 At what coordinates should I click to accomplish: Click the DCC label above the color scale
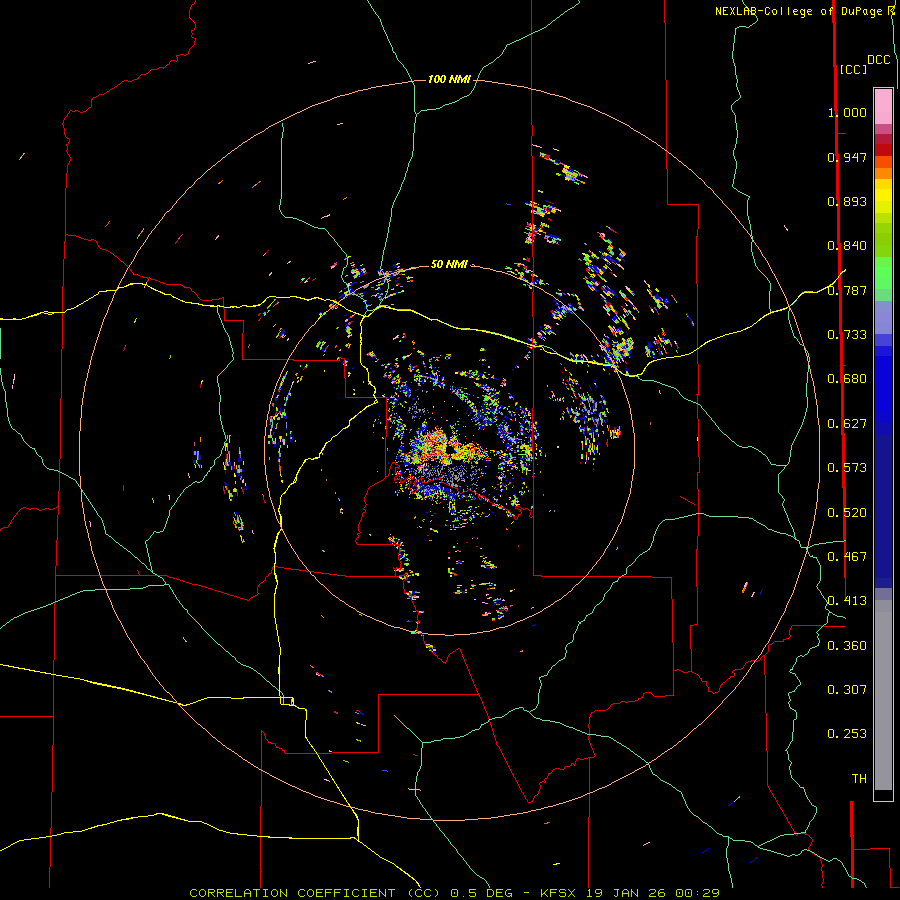(879, 60)
